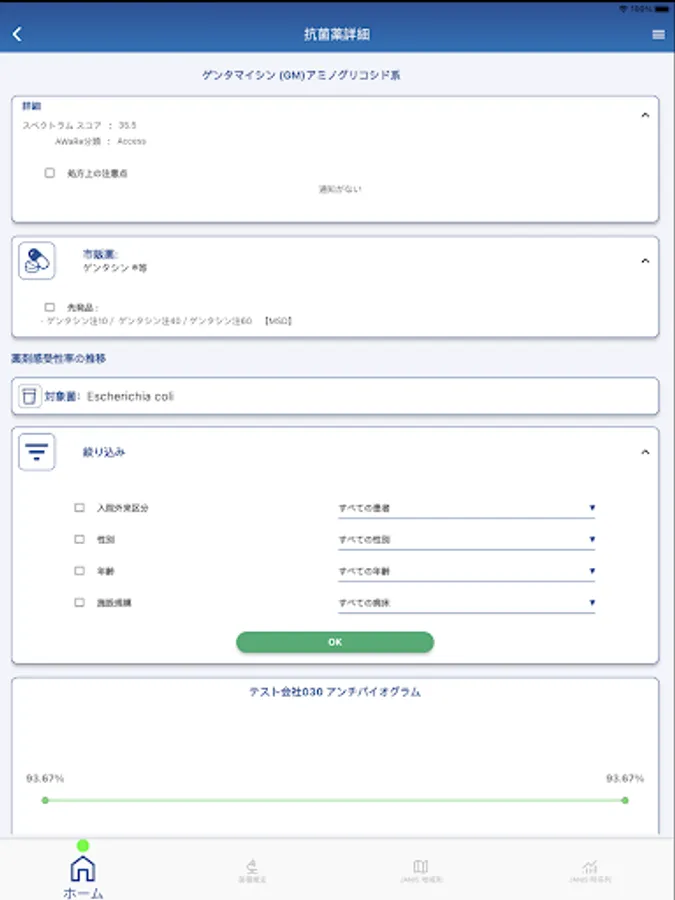Screen dimensions: 675x900
Task: Click the right 93.67% chart data point
Action: click(x=625, y=800)
